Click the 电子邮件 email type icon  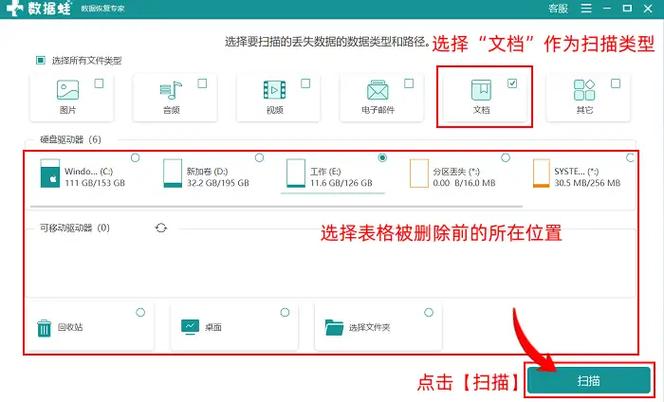378,90
